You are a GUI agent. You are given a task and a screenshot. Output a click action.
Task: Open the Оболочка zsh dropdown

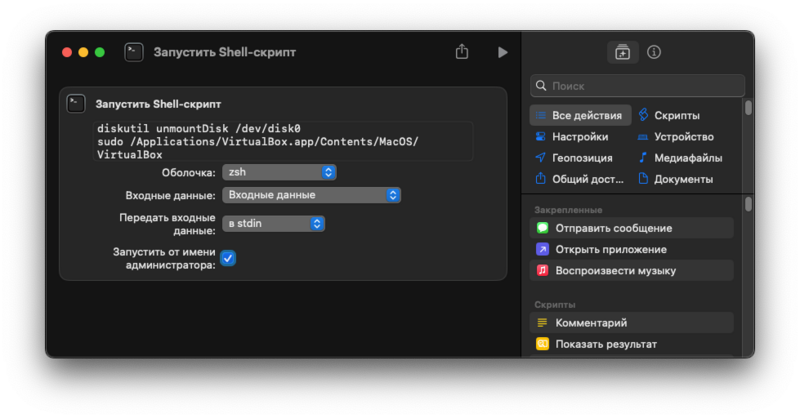click(x=279, y=172)
